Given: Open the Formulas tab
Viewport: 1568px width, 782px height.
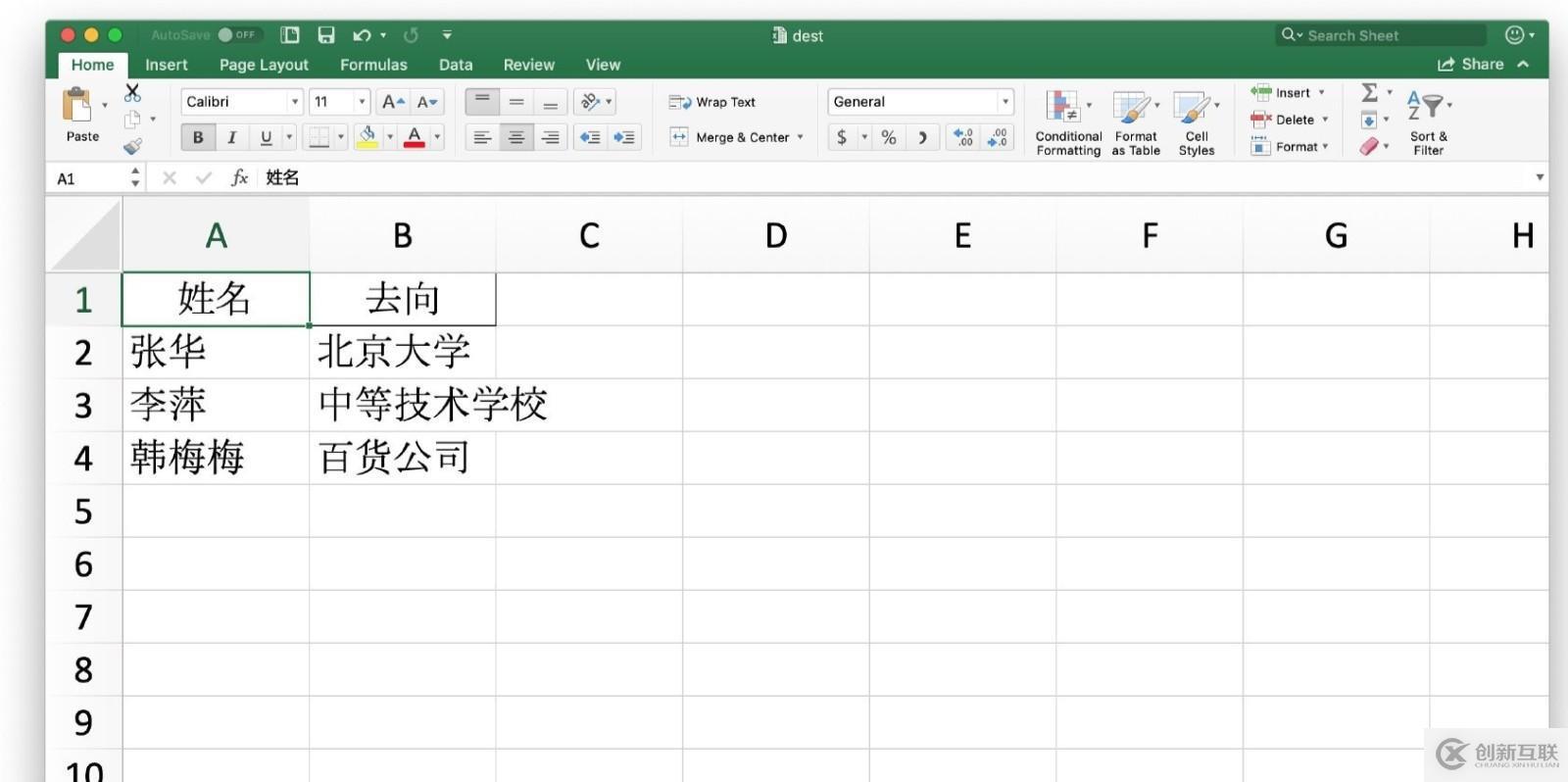Looking at the screenshot, I should (373, 65).
